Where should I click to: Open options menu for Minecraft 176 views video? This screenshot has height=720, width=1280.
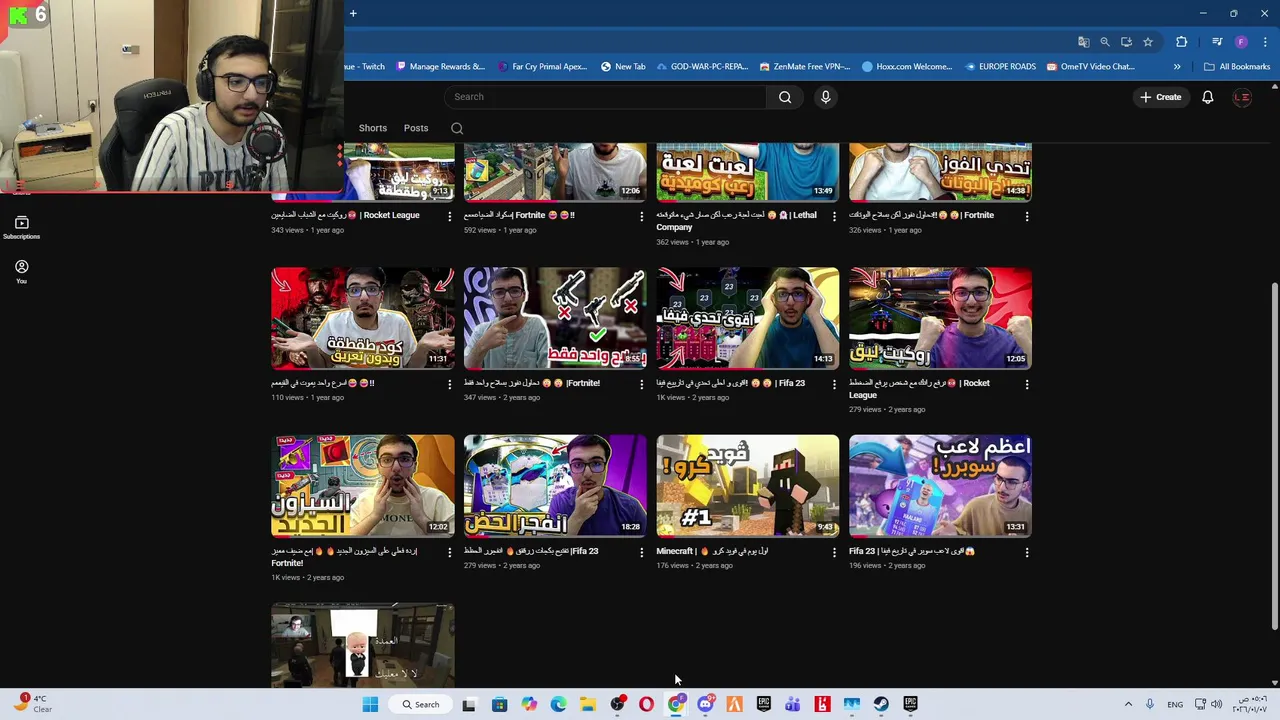[834, 552]
